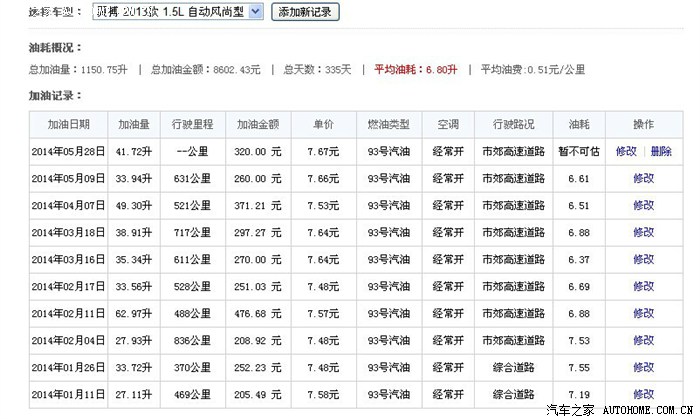This screenshot has width=700, height=419.
Task: Open the car model selection dropdown
Action: (254, 12)
